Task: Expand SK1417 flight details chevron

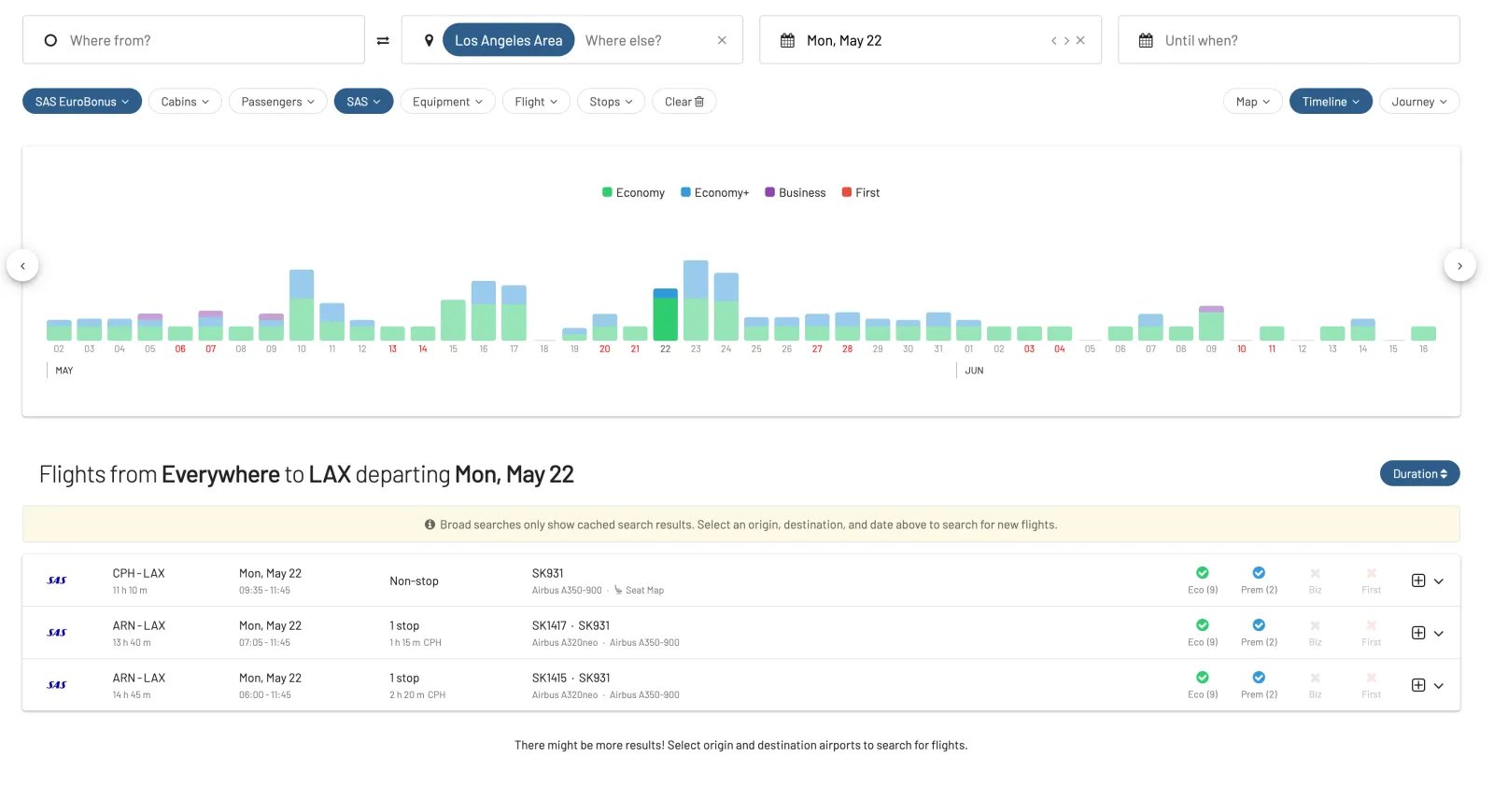Action: (x=1439, y=633)
